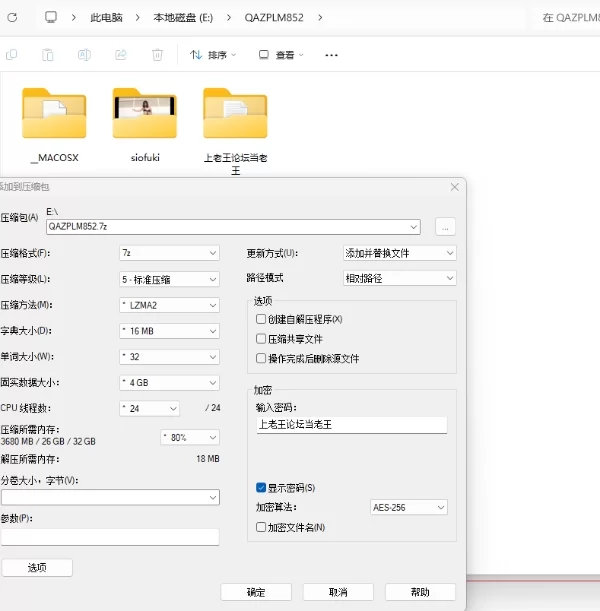Open the memory usage dropdown showing 80%
The height and width of the screenshot is (611, 600).
tap(190, 438)
